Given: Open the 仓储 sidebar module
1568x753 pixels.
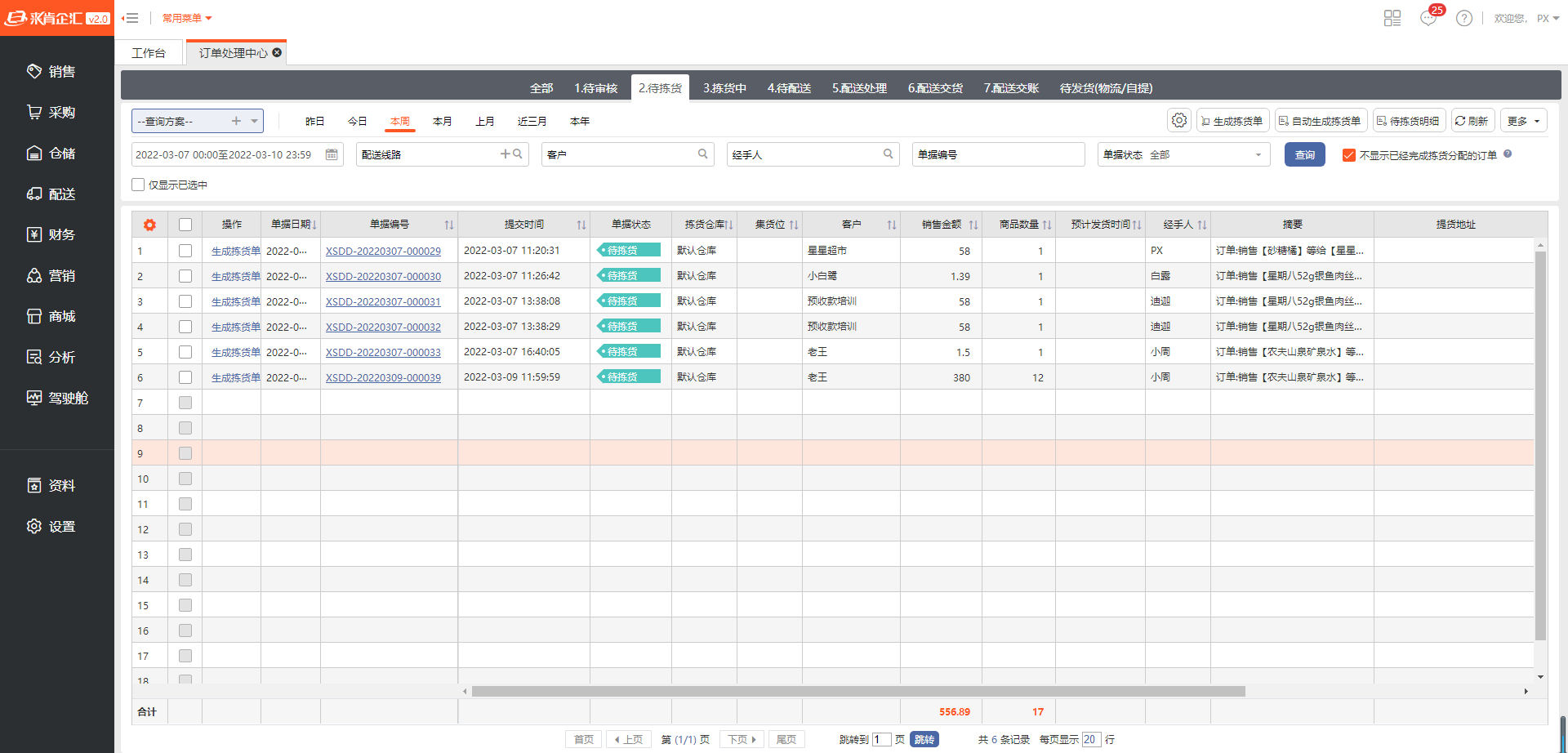Looking at the screenshot, I should click(x=51, y=154).
